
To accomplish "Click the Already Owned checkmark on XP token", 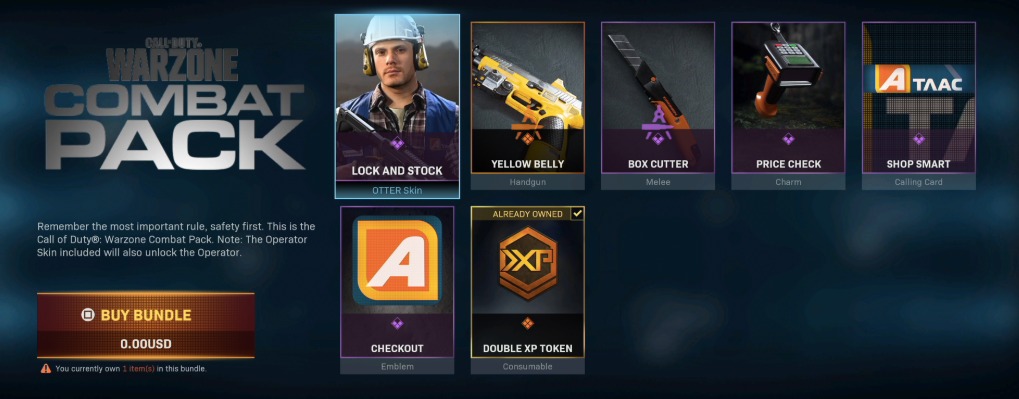I will tap(576, 214).
